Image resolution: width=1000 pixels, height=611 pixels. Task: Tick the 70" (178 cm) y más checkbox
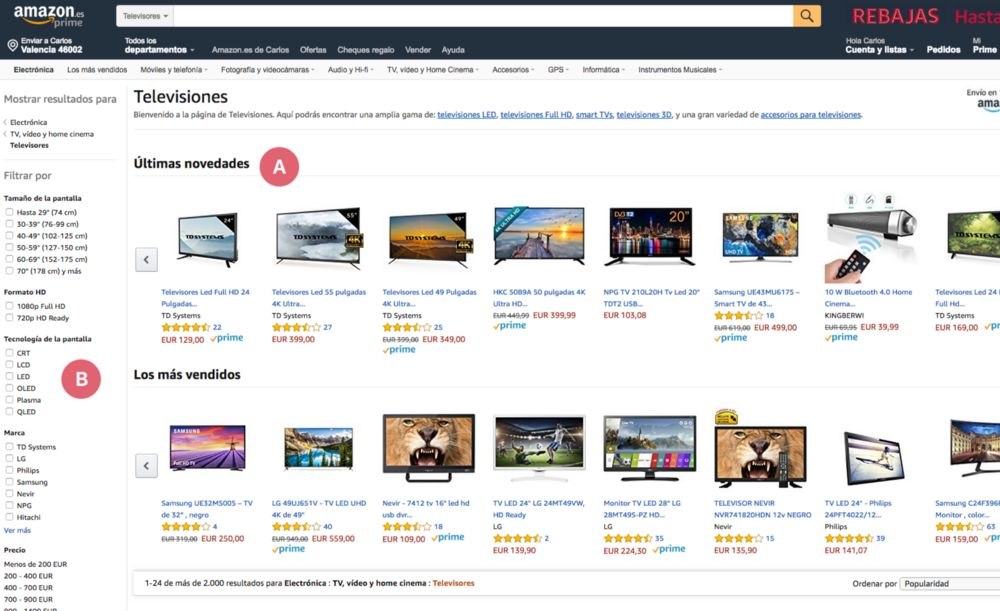coord(9,270)
